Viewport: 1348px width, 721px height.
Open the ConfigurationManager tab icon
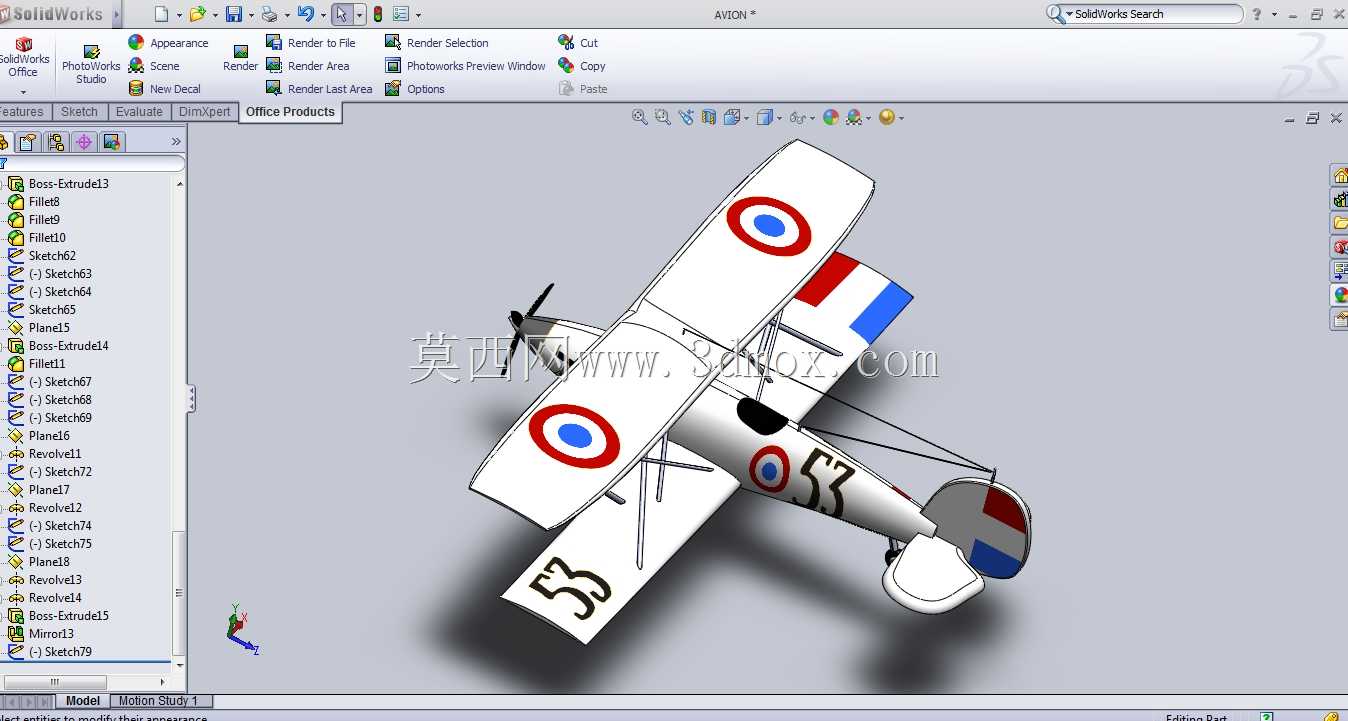pos(56,142)
